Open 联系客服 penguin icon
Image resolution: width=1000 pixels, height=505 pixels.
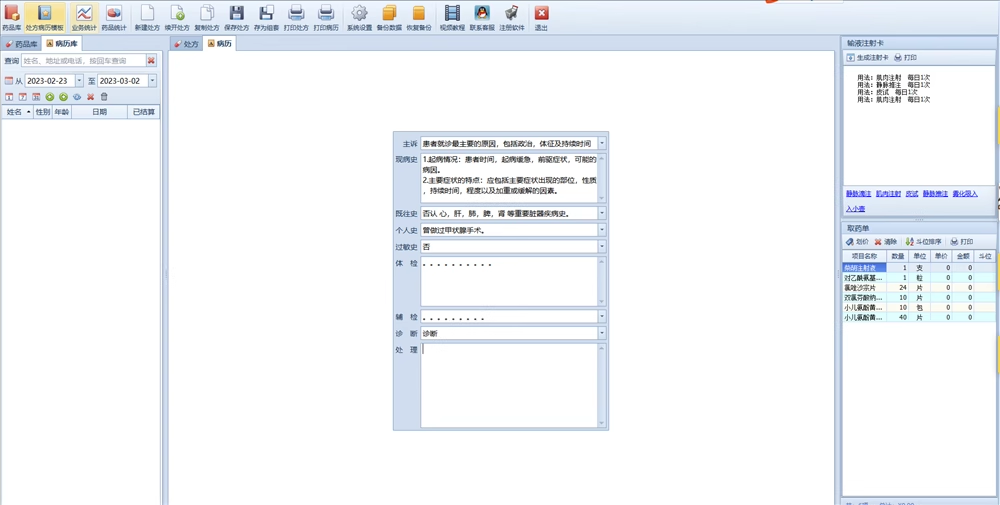click(x=482, y=18)
